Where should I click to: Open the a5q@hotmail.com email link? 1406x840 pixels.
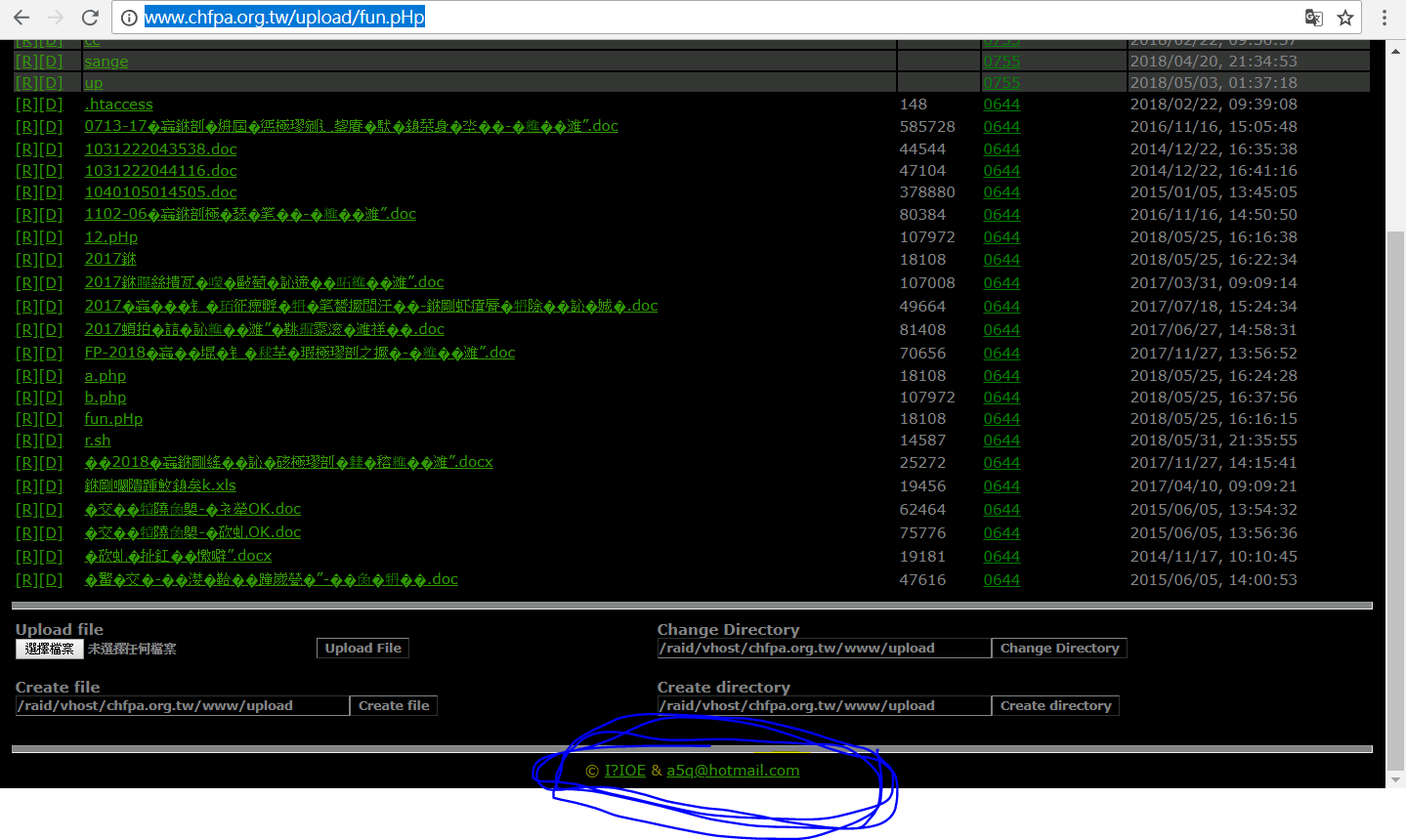point(733,771)
